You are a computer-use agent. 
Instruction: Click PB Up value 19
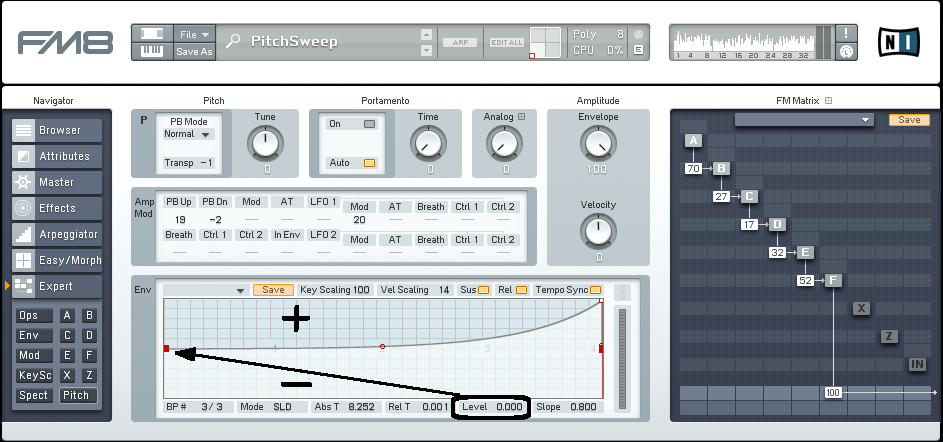coord(180,219)
